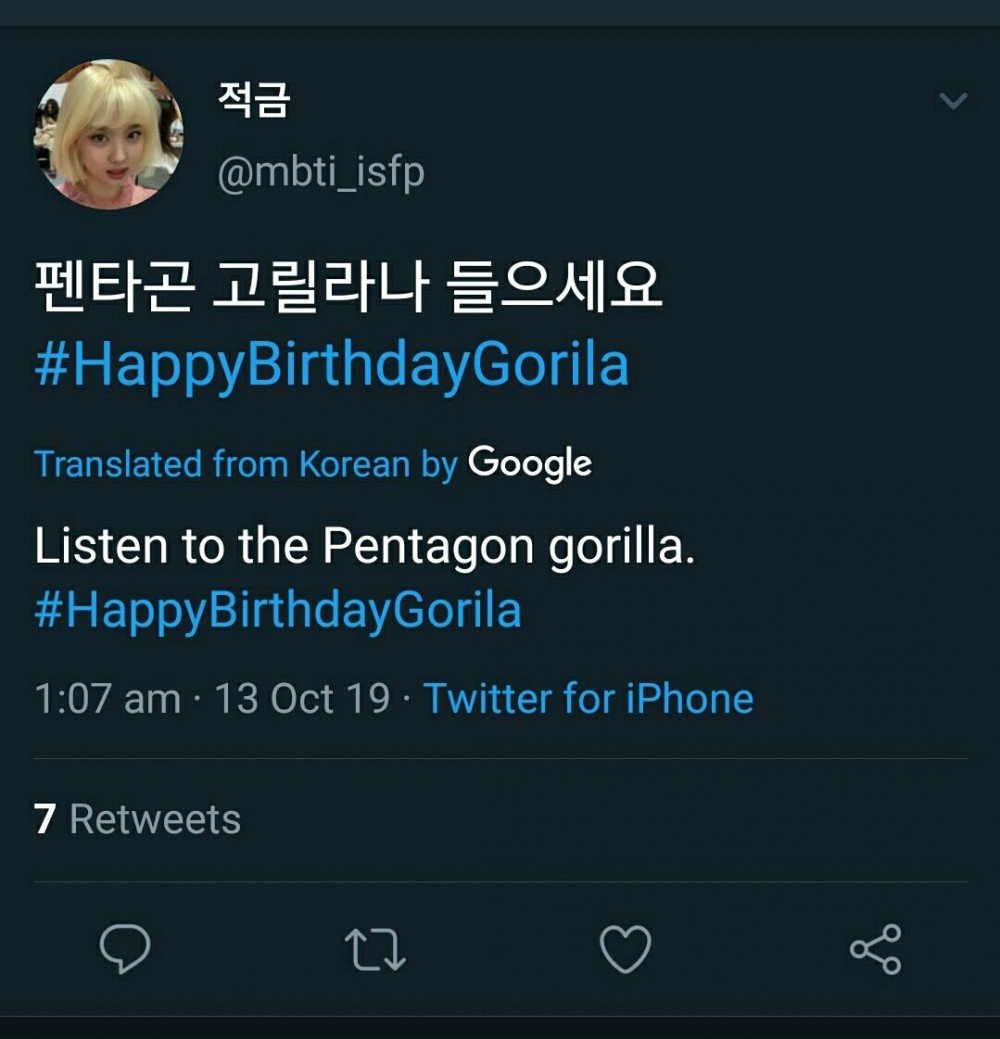Viewport: 1000px width, 1039px height.
Task: Open the blue #HappyBirthdayGorila hashtag under Korean text
Action: (x=331, y=366)
